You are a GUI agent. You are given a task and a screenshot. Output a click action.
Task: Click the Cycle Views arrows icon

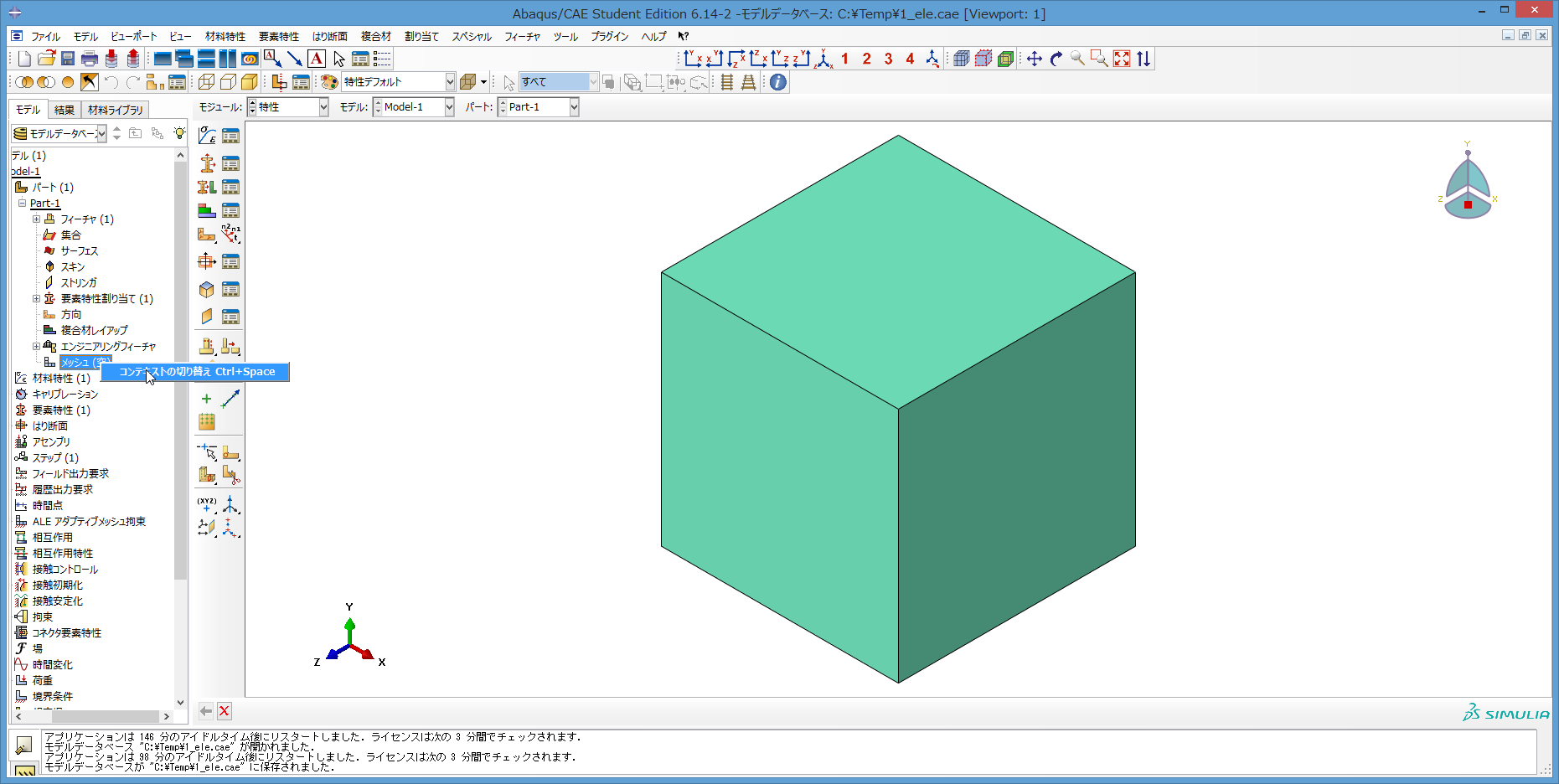(1143, 59)
